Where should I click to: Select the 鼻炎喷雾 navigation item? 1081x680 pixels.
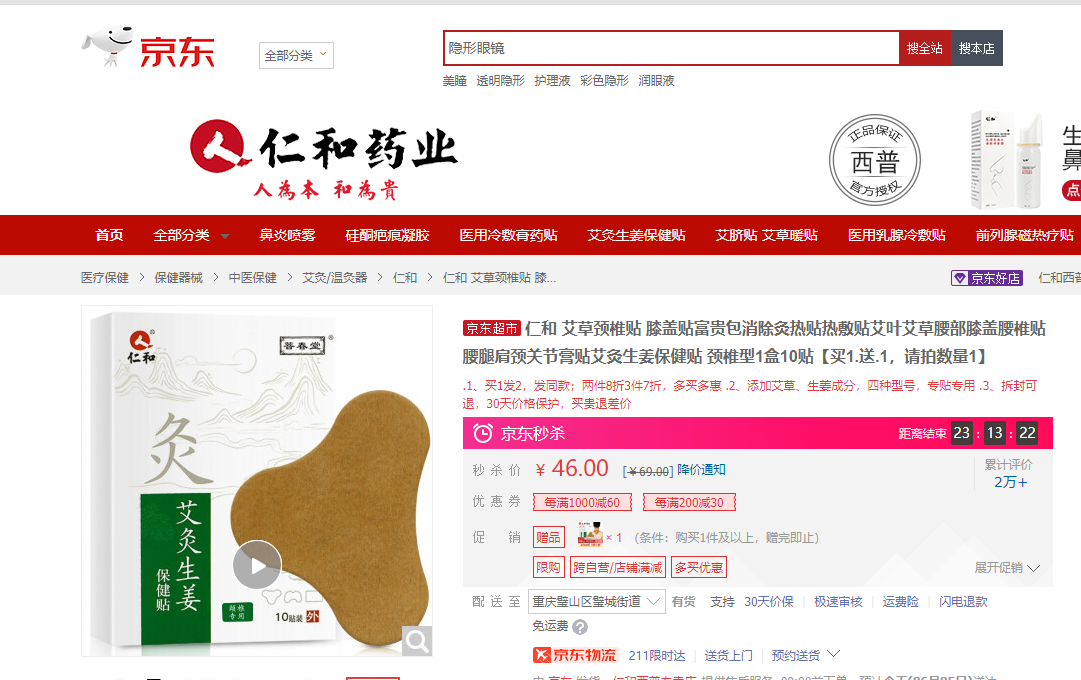coord(287,235)
